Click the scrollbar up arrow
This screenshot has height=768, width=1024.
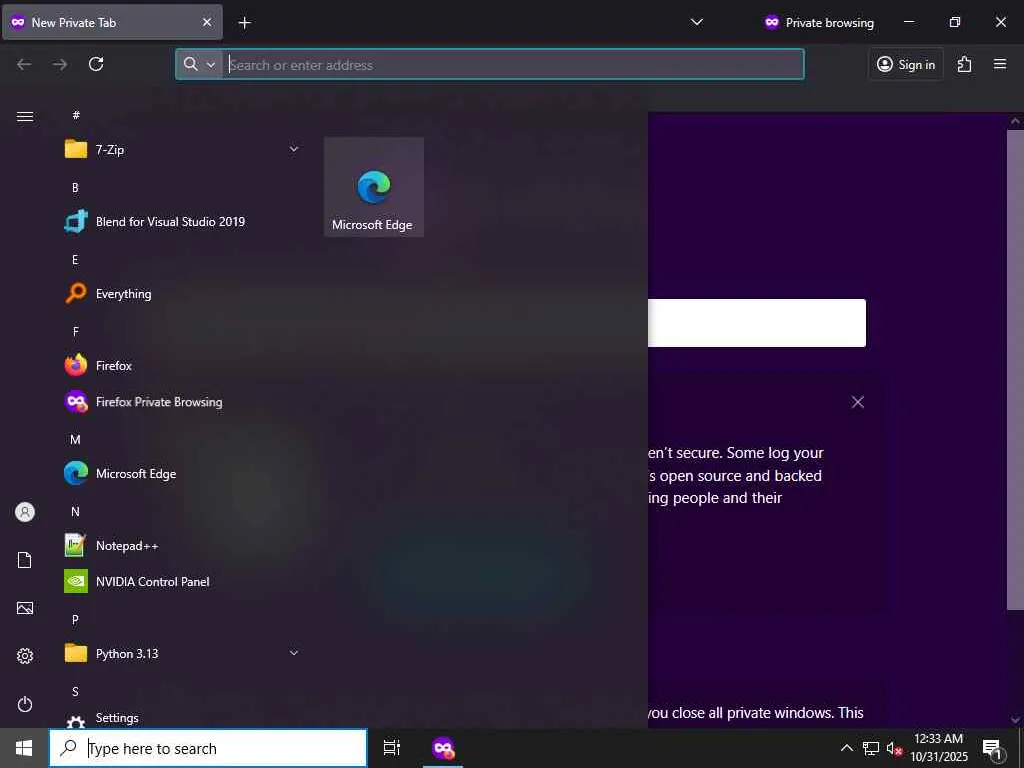coord(1016,121)
